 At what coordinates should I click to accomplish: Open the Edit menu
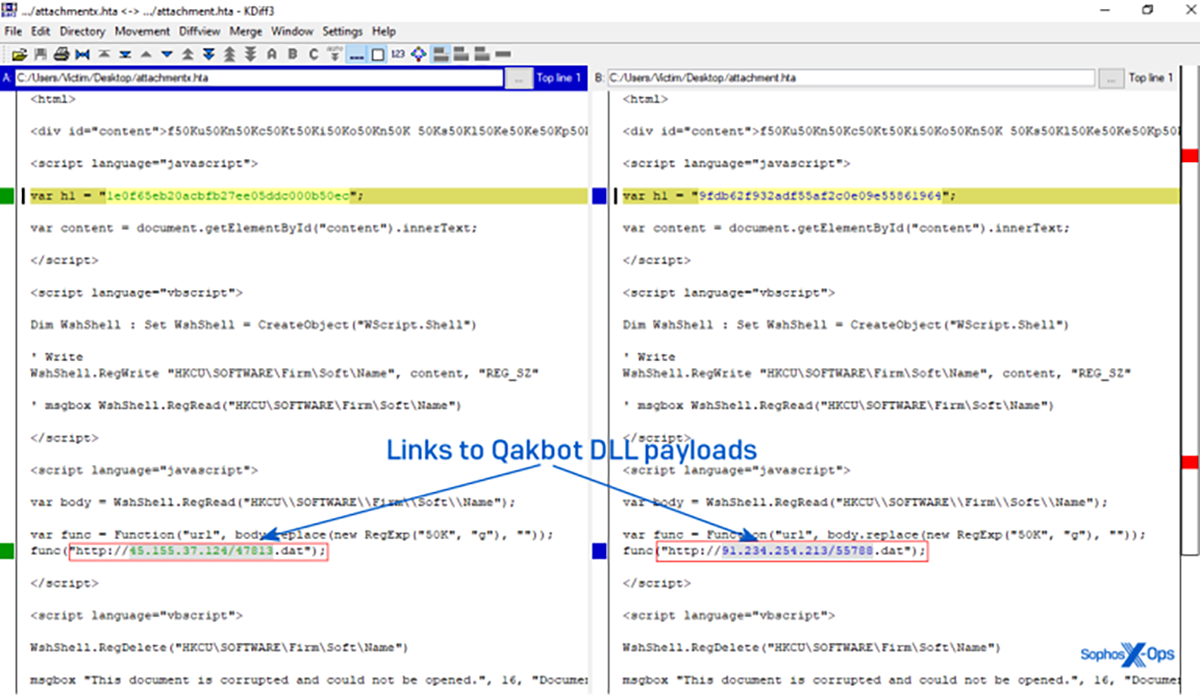pos(40,32)
